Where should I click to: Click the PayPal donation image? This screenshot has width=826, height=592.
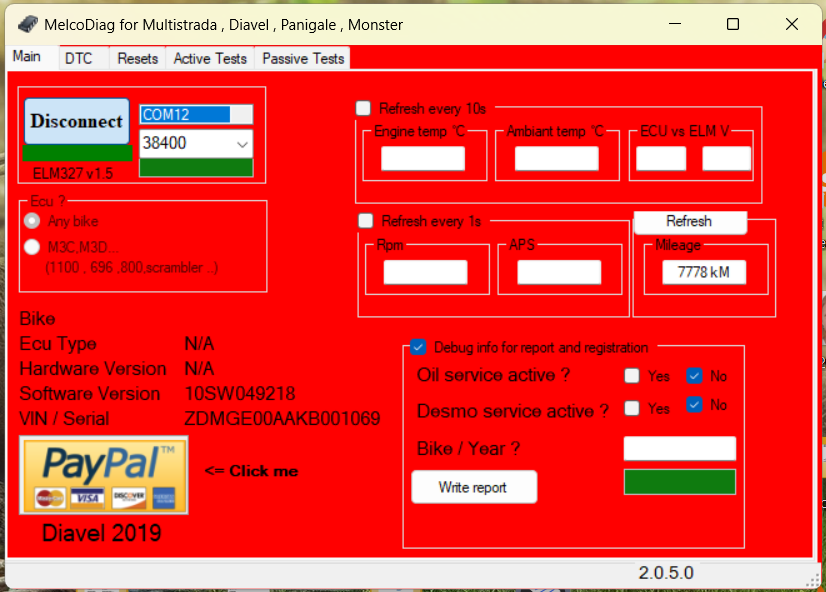(x=104, y=475)
